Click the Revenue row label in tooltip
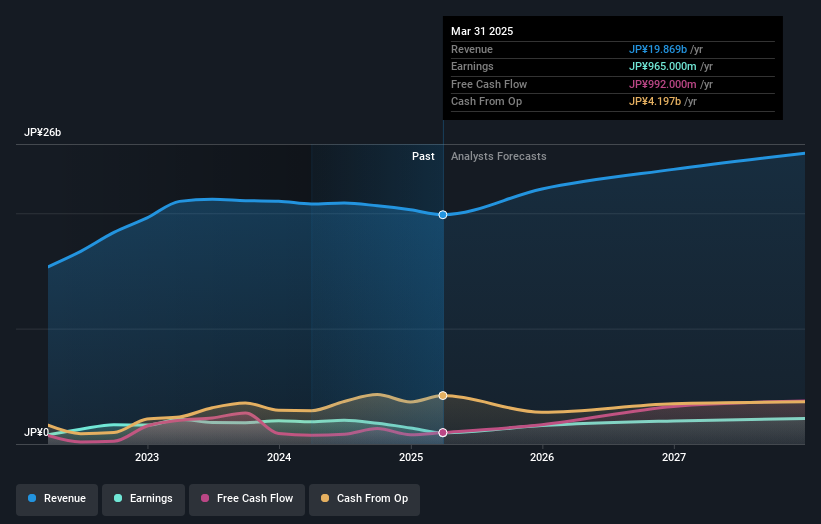The height and width of the screenshot is (524, 821). [x=472, y=49]
